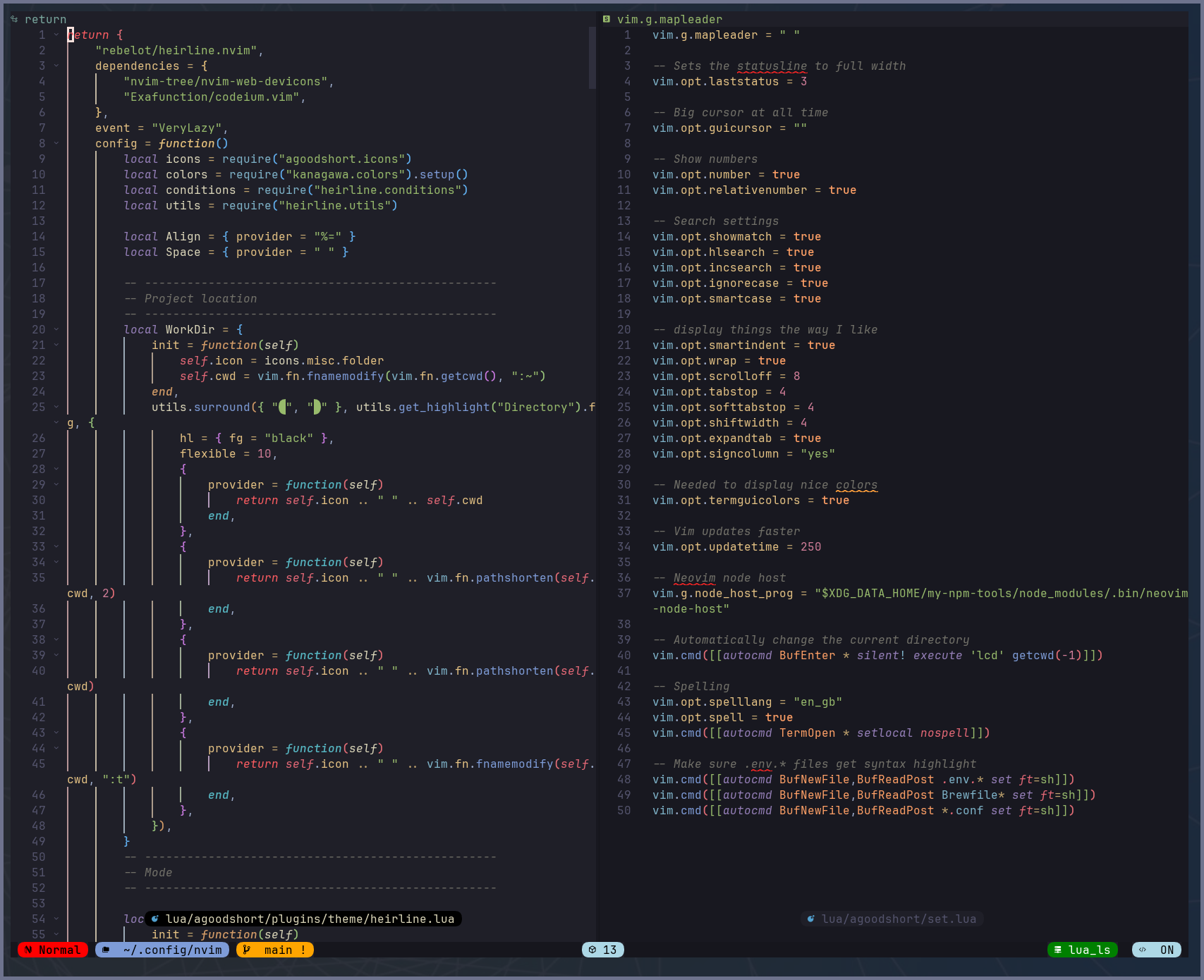Click 'Brewfile*' autocmd on right line 49

973,795
